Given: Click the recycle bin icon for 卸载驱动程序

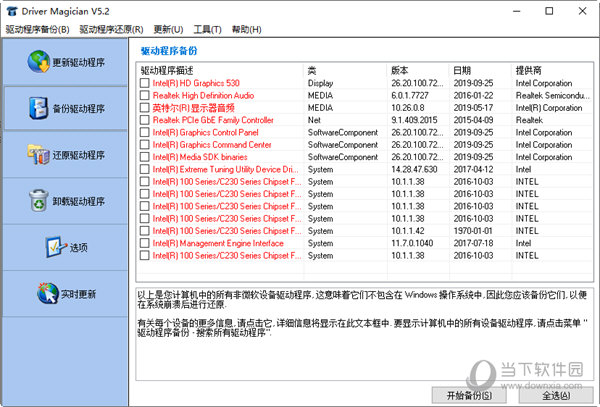Looking at the screenshot, I should click(39, 200).
